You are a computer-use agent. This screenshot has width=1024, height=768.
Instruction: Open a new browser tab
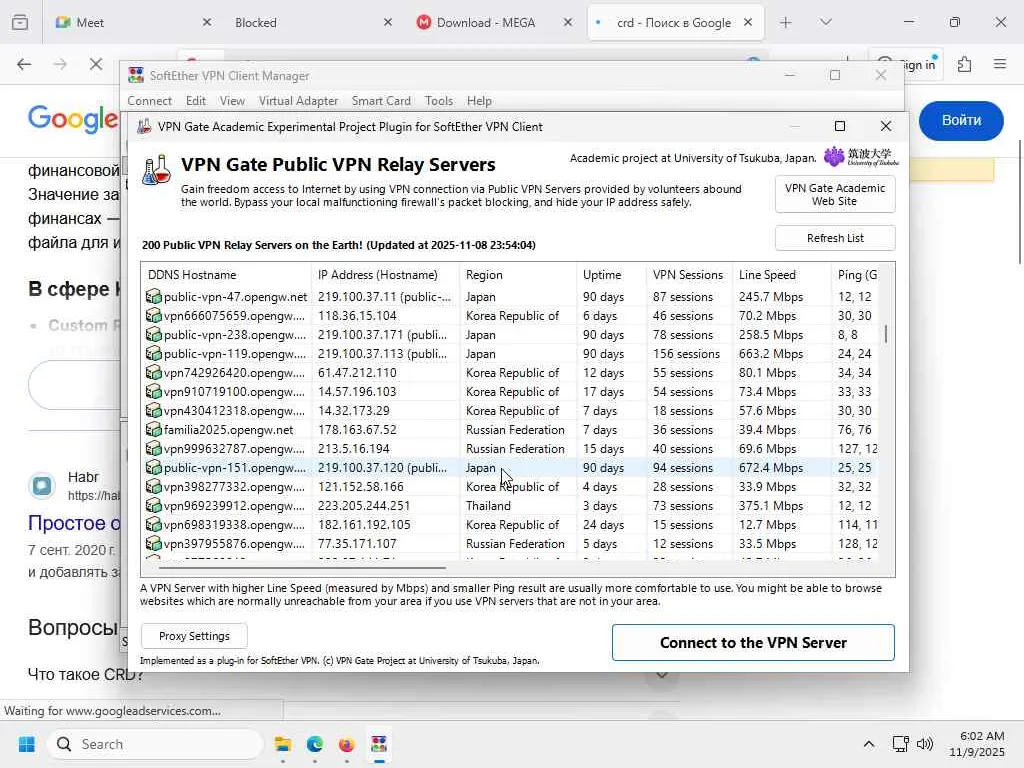point(786,22)
